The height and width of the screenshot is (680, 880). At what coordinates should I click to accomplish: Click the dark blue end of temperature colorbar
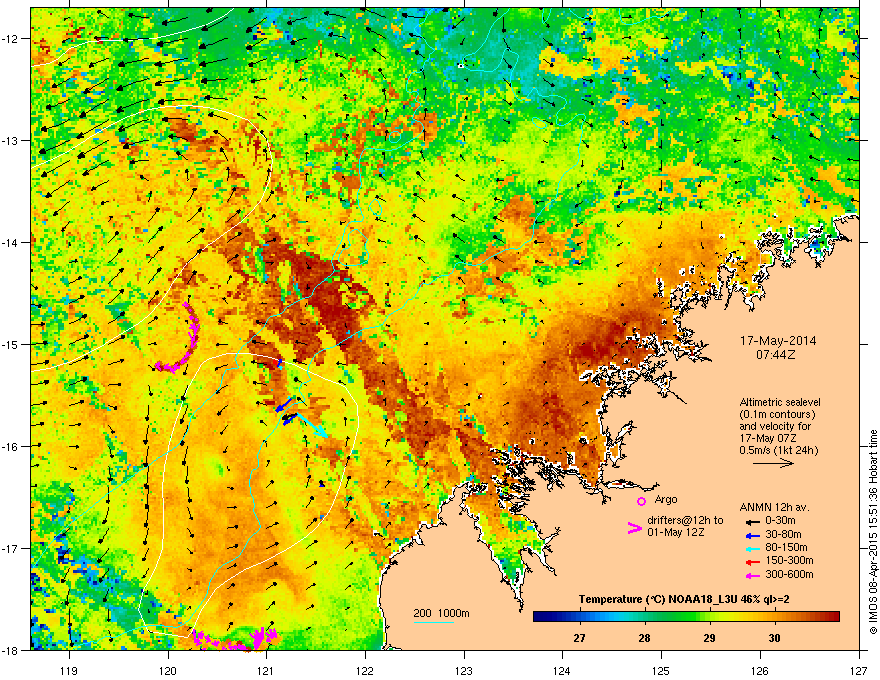542,617
